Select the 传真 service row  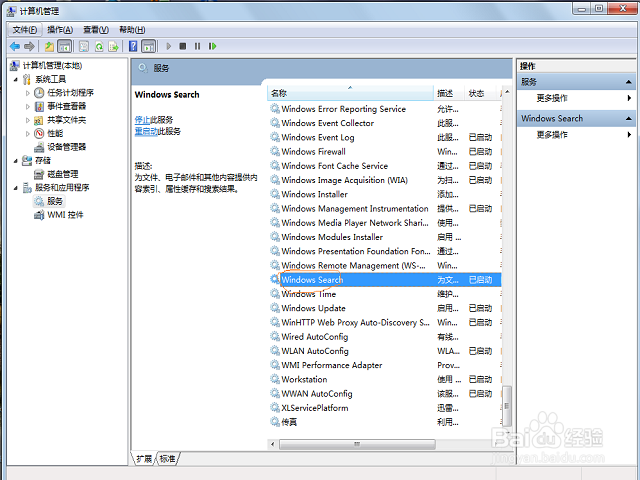[x=385, y=422]
